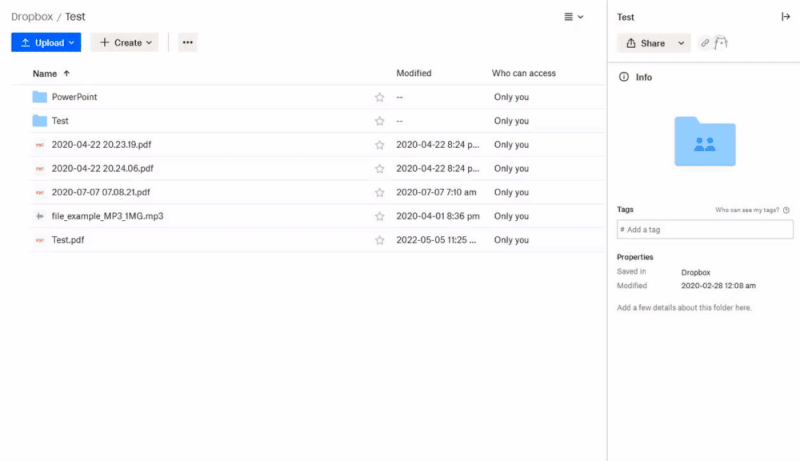Collapse the details side panel

[x=785, y=17]
